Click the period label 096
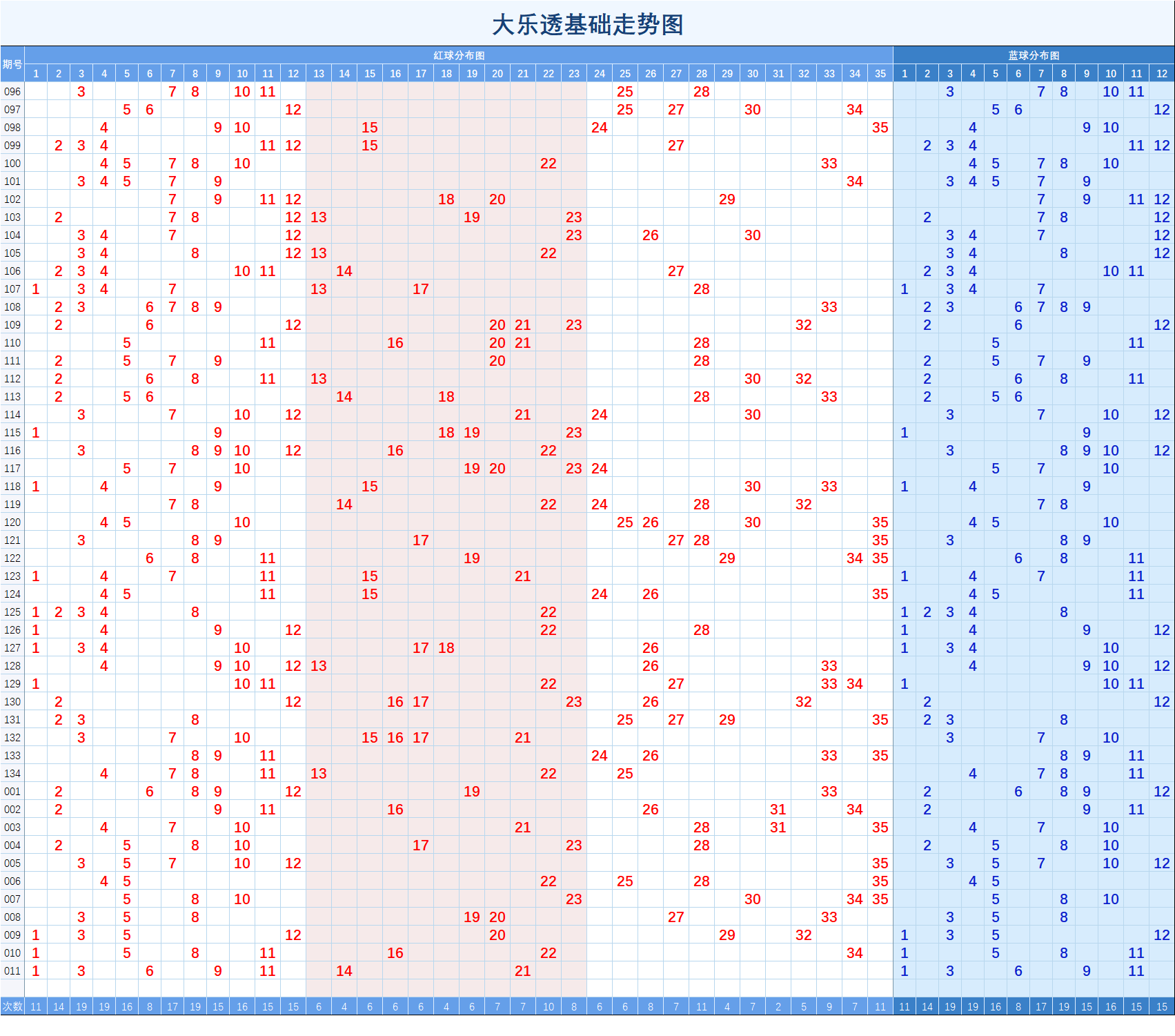The width and height of the screenshot is (1175, 1036). point(12,91)
